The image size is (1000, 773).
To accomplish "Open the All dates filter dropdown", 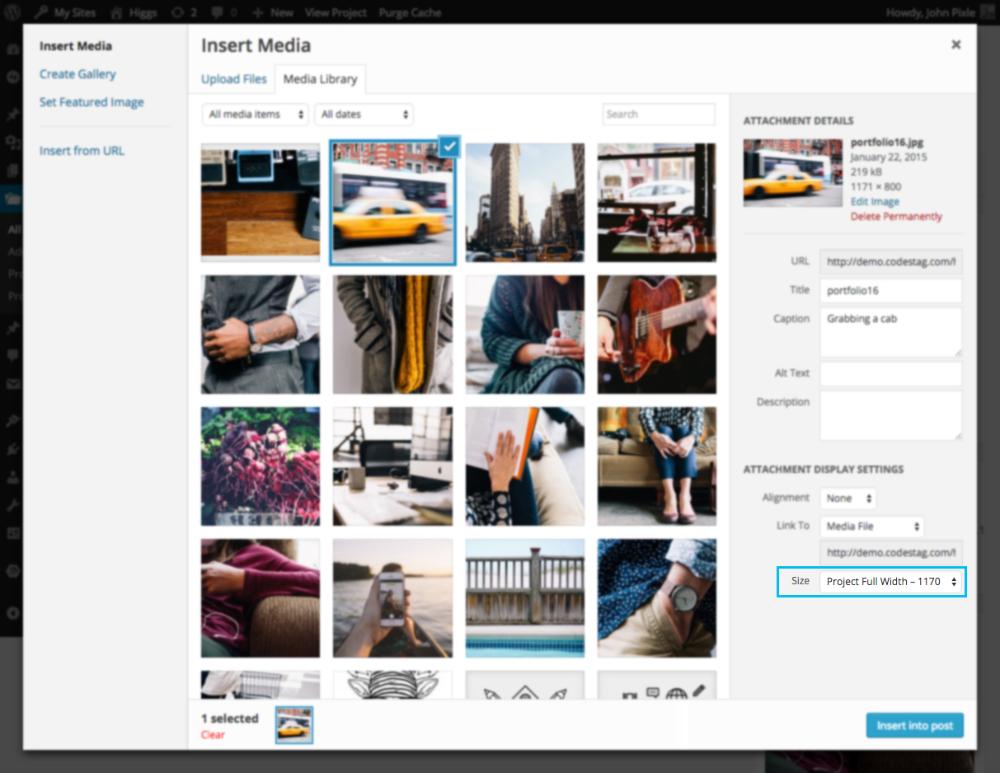I will point(364,114).
